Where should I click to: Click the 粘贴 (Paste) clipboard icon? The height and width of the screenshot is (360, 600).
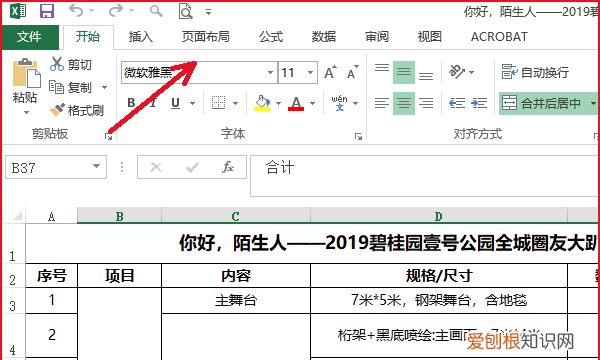[x=26, y=73]
